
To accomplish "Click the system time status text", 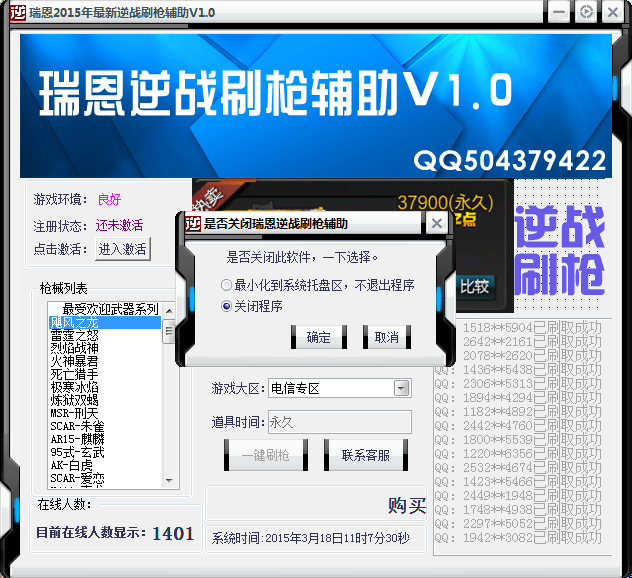I will [x=310, y=538].
